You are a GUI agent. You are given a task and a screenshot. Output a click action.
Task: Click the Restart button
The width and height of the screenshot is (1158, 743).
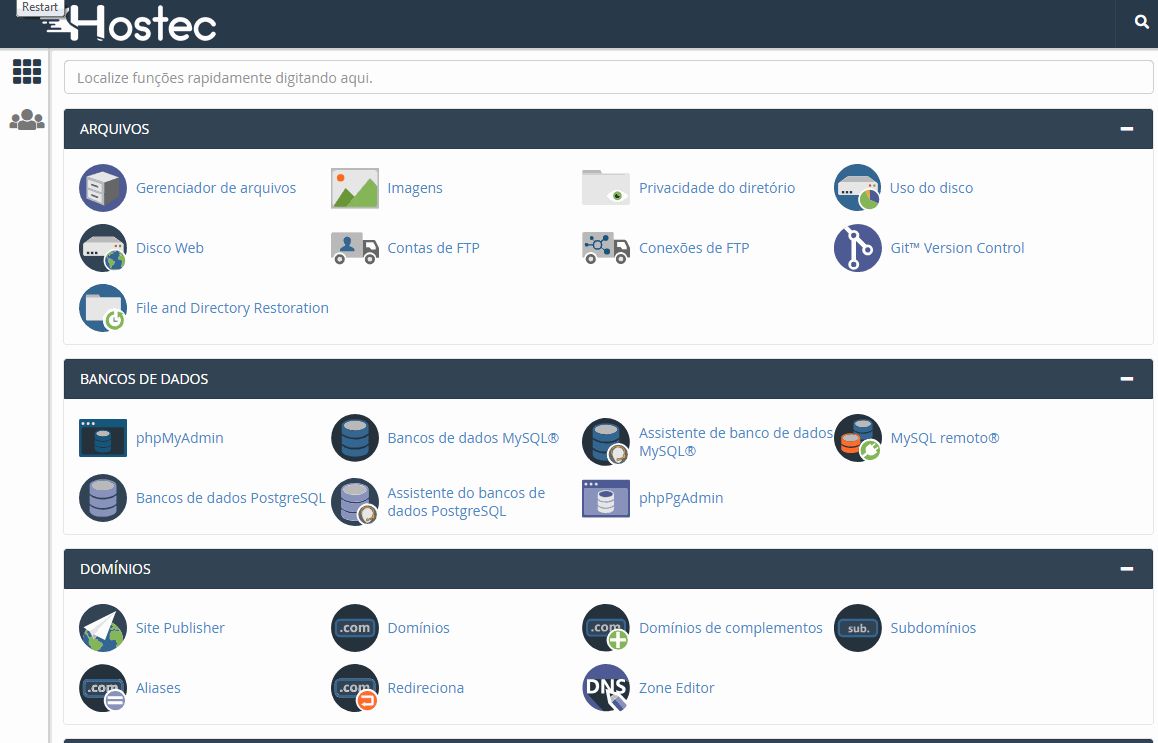coord(40,7)
